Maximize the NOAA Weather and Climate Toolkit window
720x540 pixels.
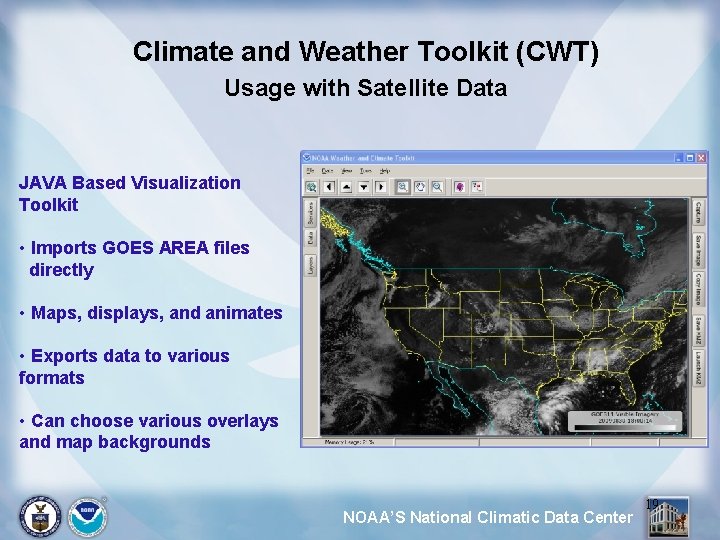pos(690,158)
